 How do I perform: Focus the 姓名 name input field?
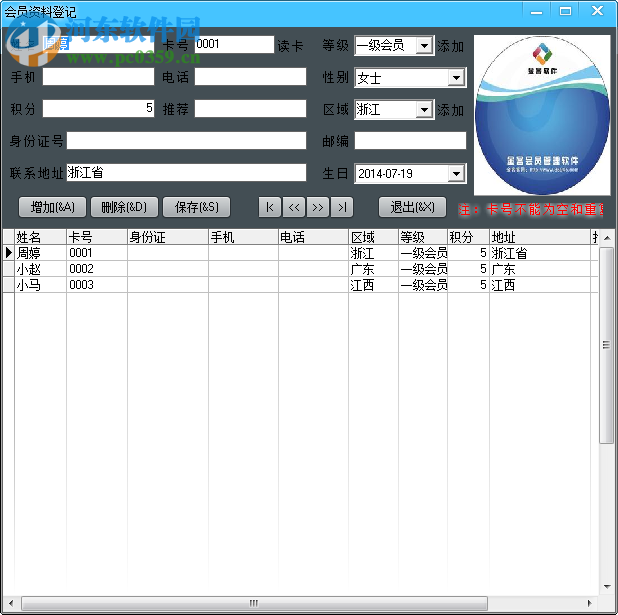coord(98,44)
